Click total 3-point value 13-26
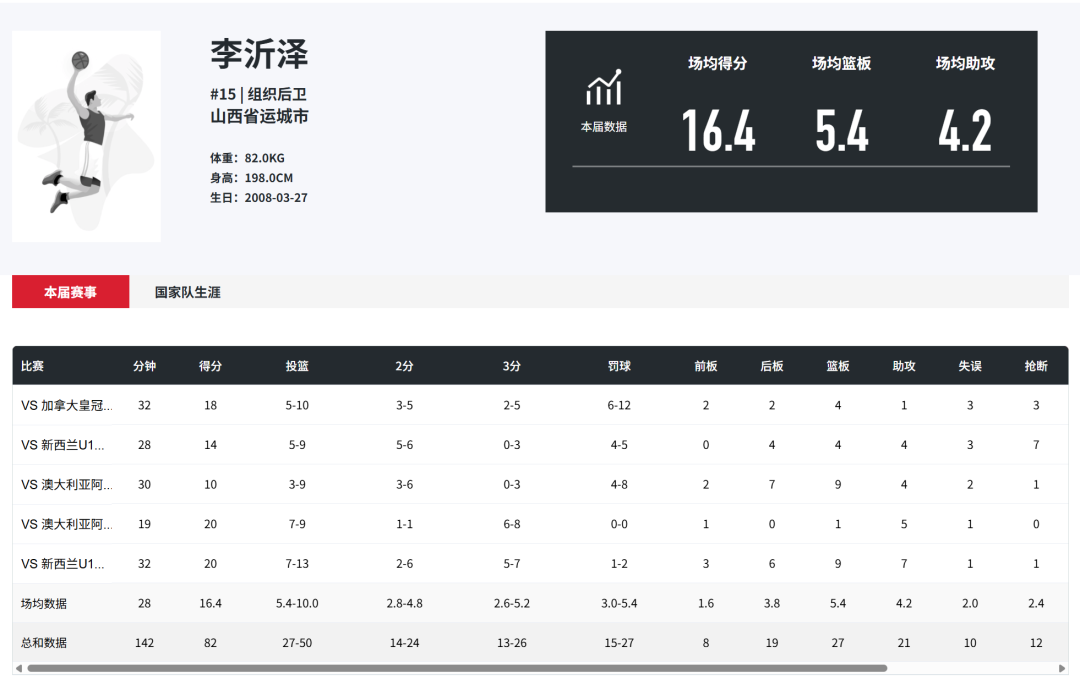Image resolution: width=1080 pixels, height=685 pixels. 512,642
